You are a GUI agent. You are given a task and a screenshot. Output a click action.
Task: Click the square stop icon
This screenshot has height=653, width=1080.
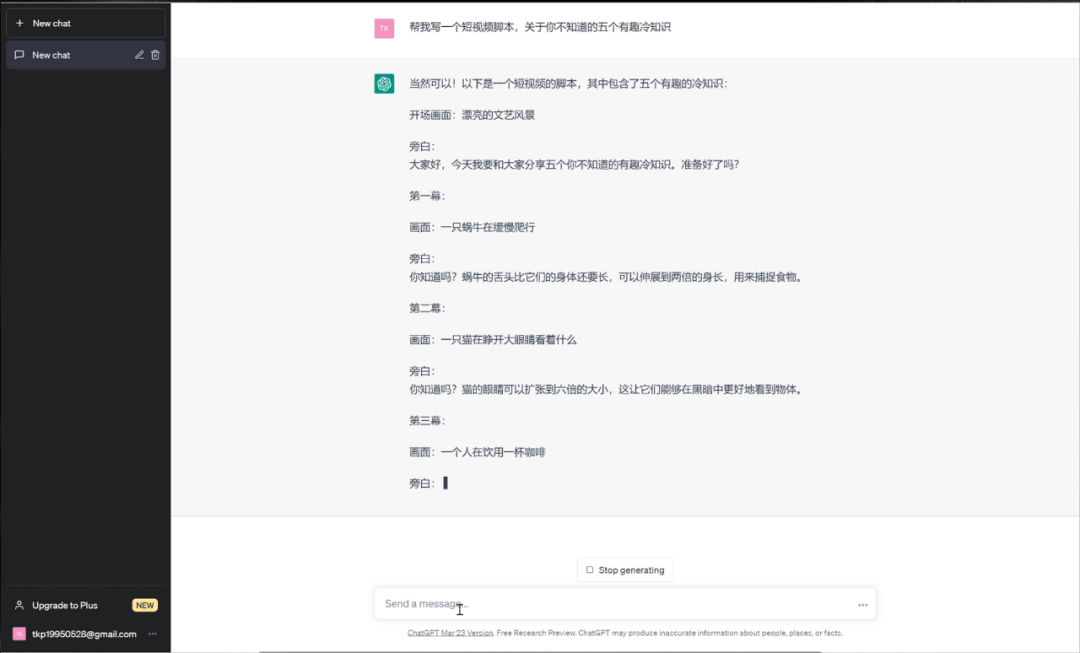(x=590, y=570)
